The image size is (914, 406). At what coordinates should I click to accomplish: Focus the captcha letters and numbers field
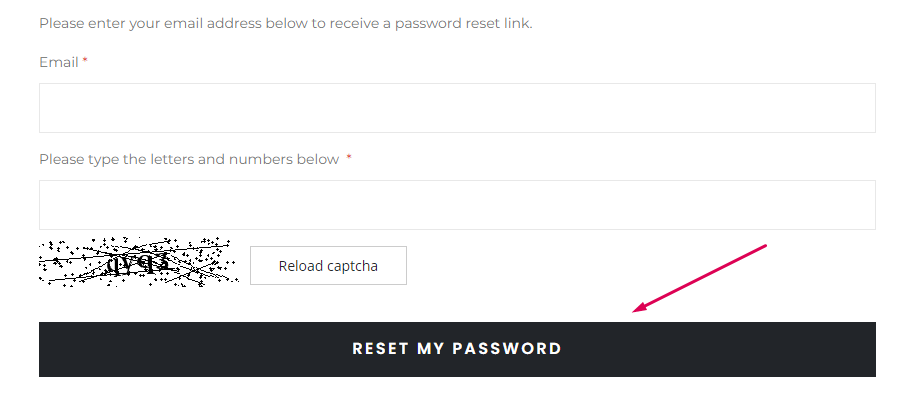tap(457, 205)
